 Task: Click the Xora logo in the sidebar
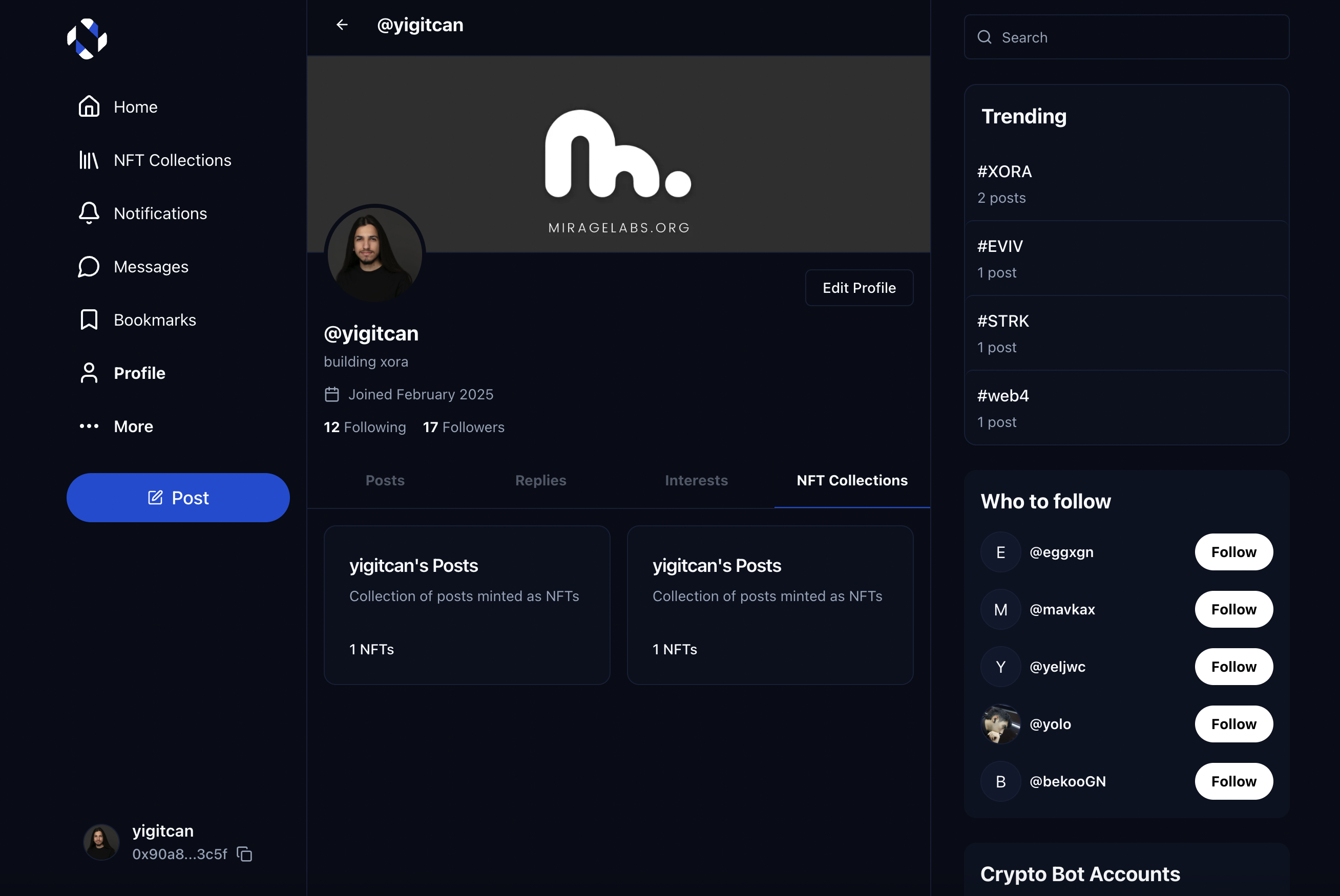(87, 39)
